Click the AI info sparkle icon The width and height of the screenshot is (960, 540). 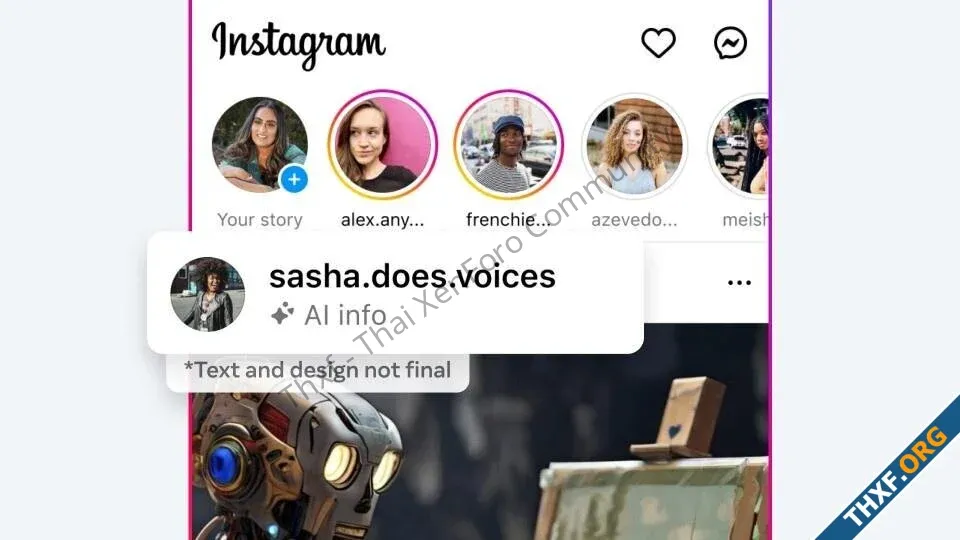[x=282, y=315]
